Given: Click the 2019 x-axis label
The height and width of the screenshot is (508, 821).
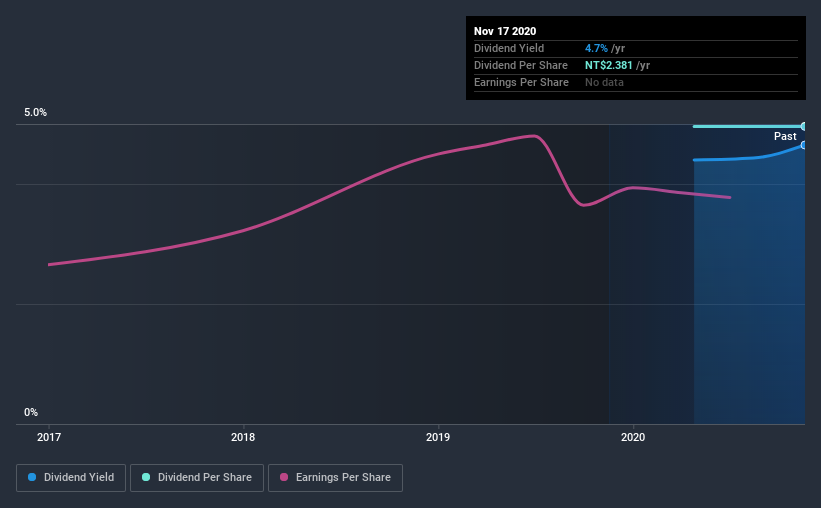Looking at the screenshot, I should point(438,437).
